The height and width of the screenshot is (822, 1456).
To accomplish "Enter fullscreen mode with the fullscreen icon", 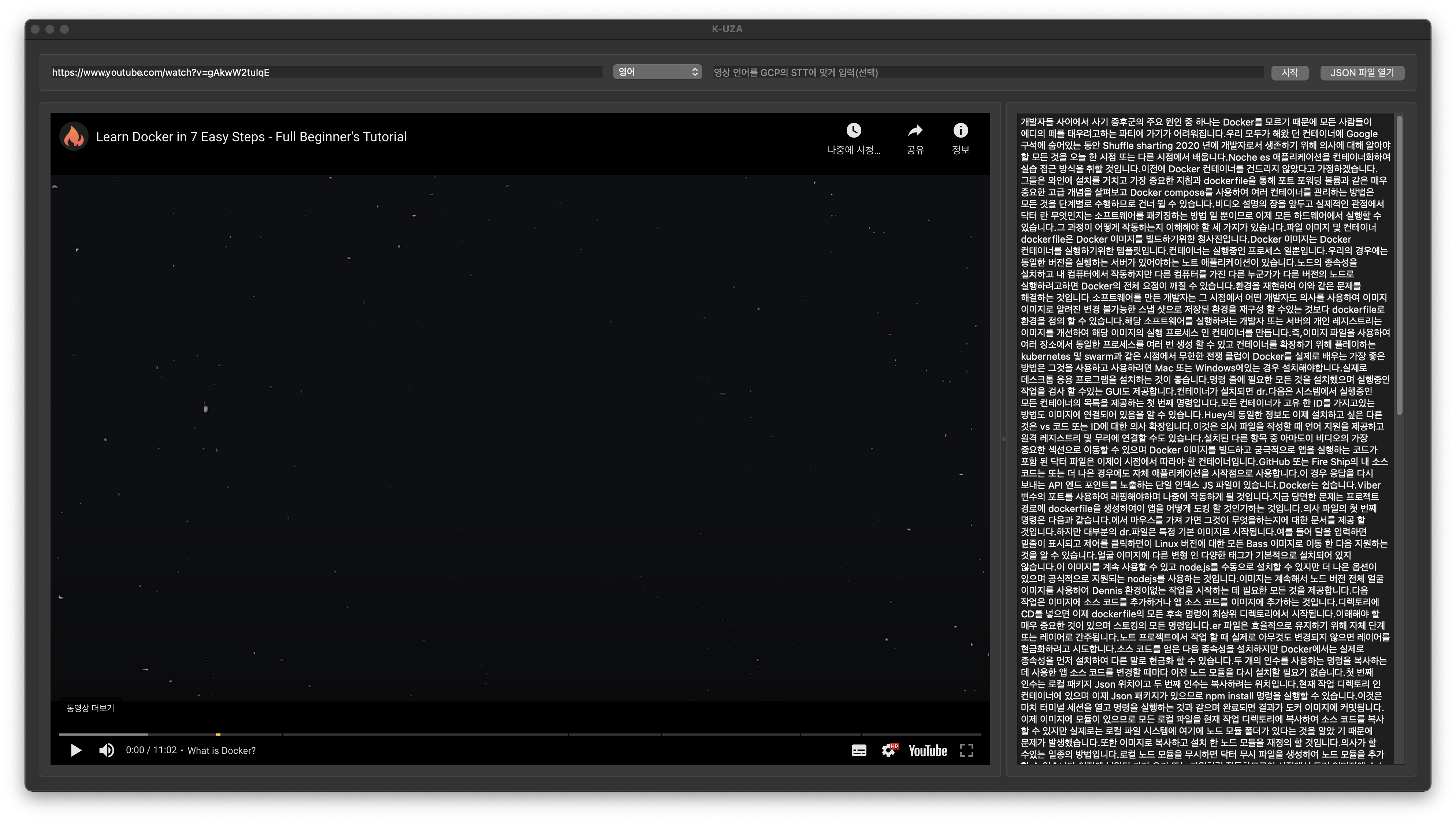I will (x=966, y=750).
